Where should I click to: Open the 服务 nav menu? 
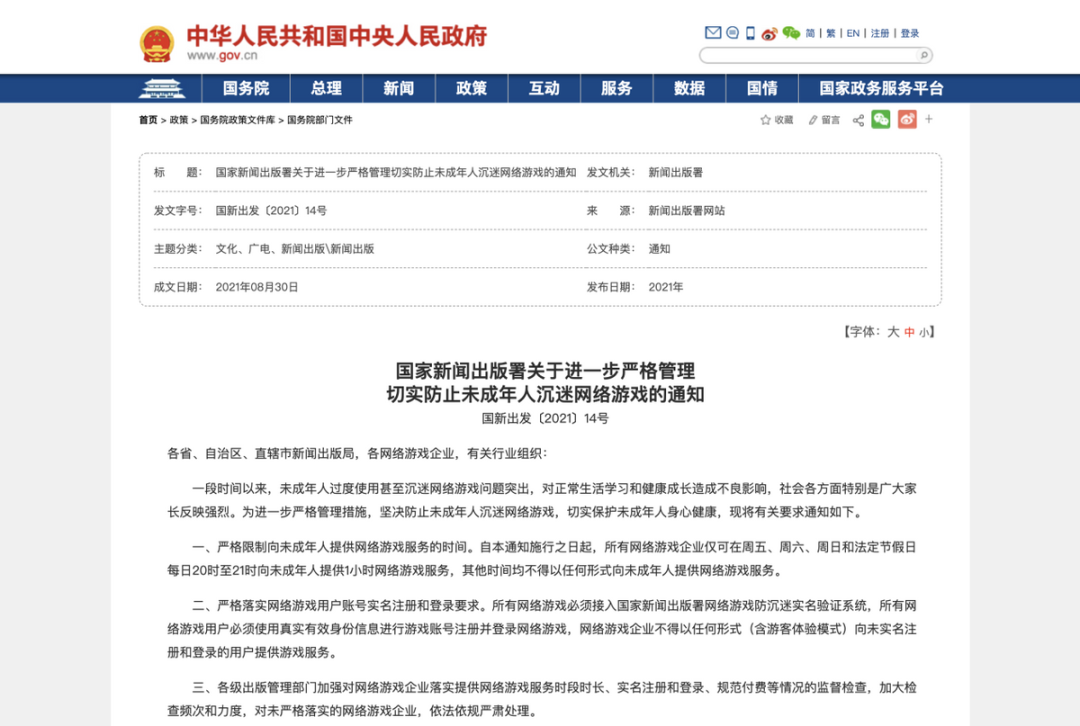coord(616,88)
